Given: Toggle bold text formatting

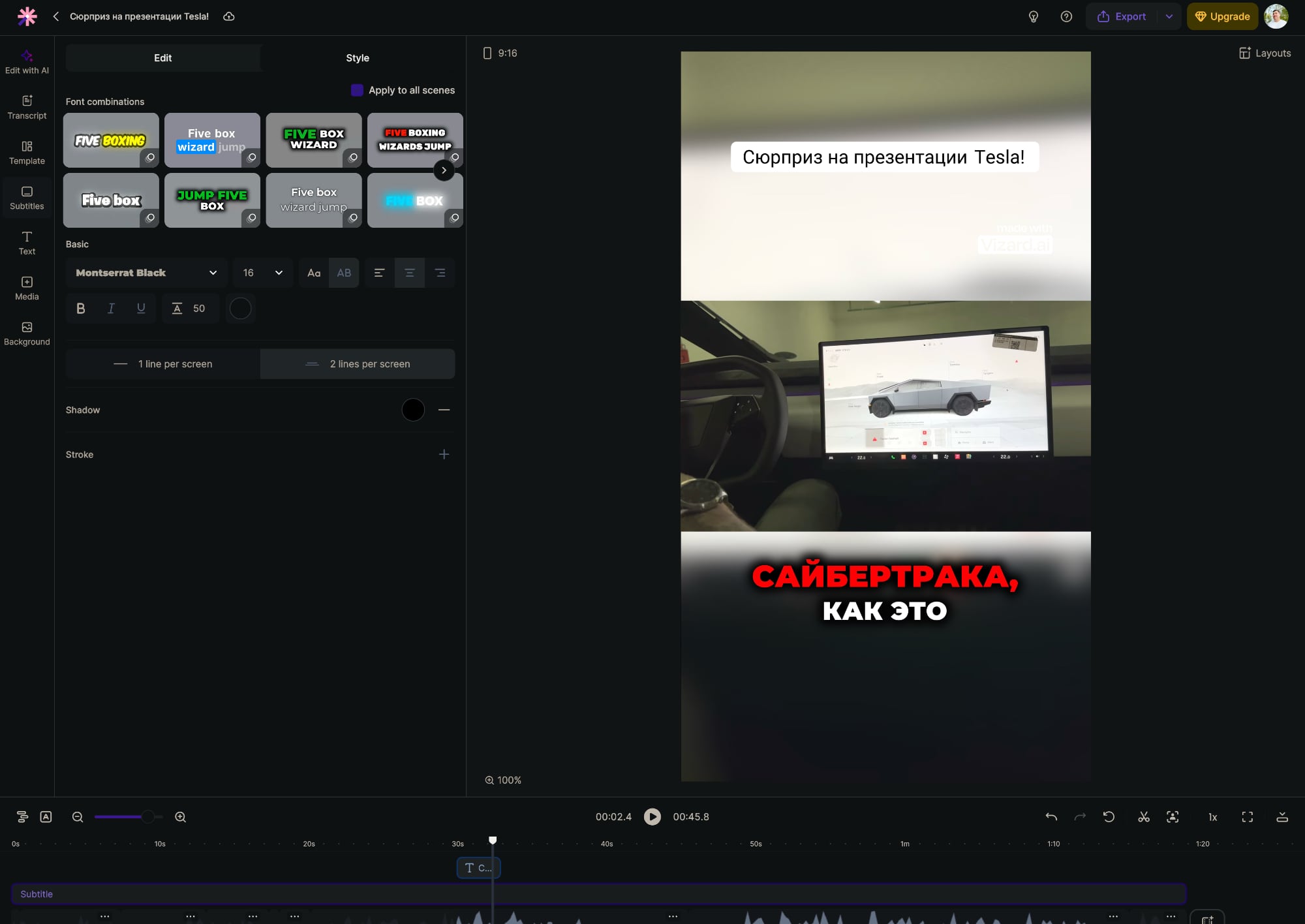Looking at the screenshot, I should [x=81, y=309].
